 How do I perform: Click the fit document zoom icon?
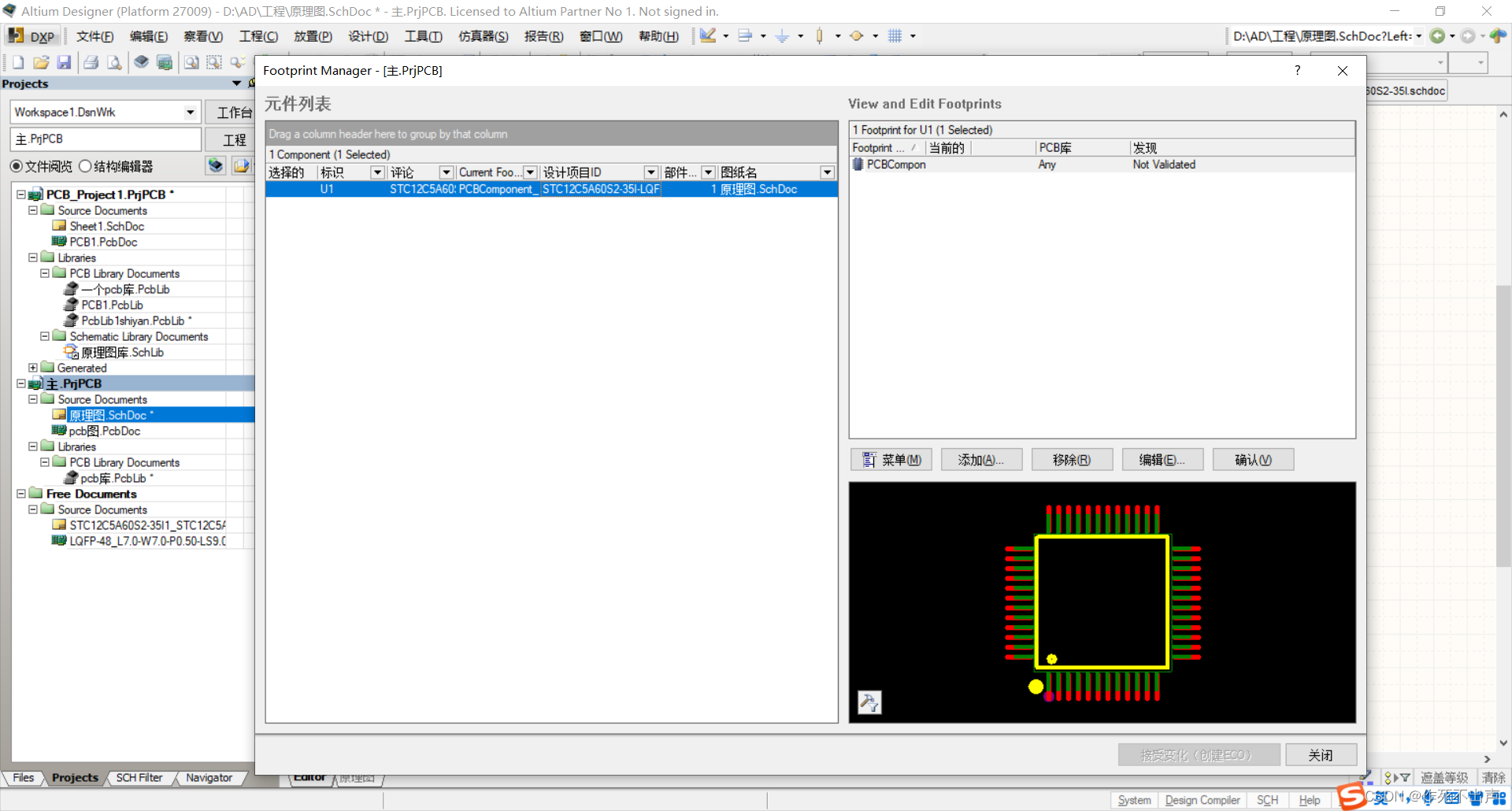point(191,62)
